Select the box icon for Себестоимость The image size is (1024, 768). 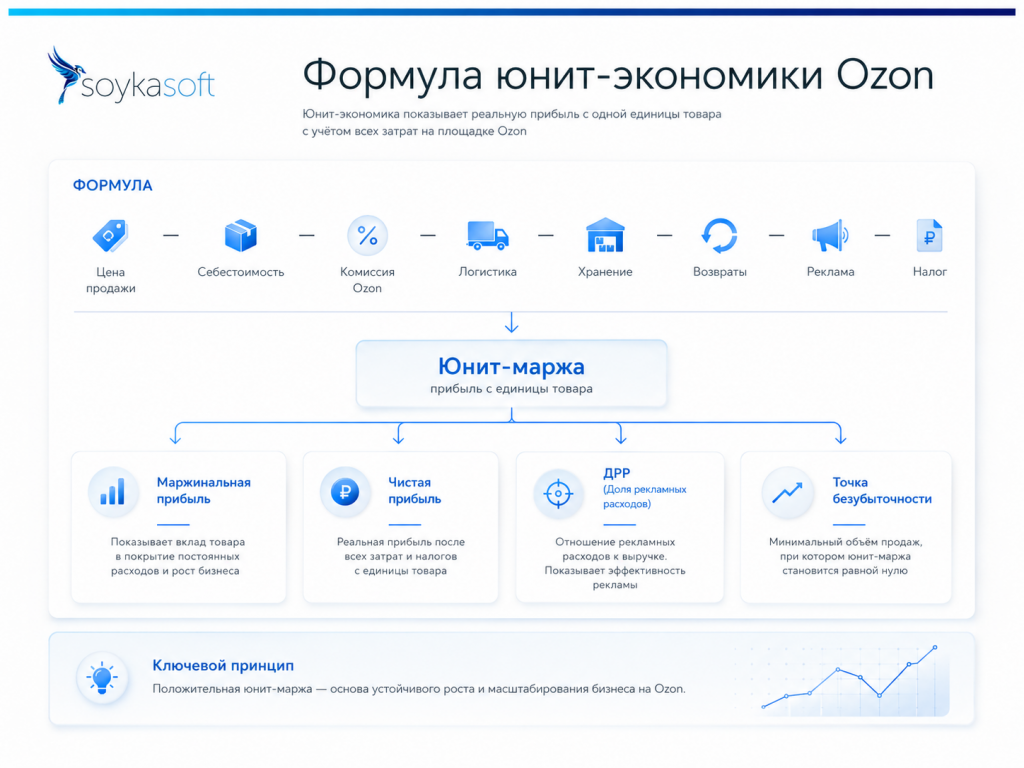[x=240, y=235]
